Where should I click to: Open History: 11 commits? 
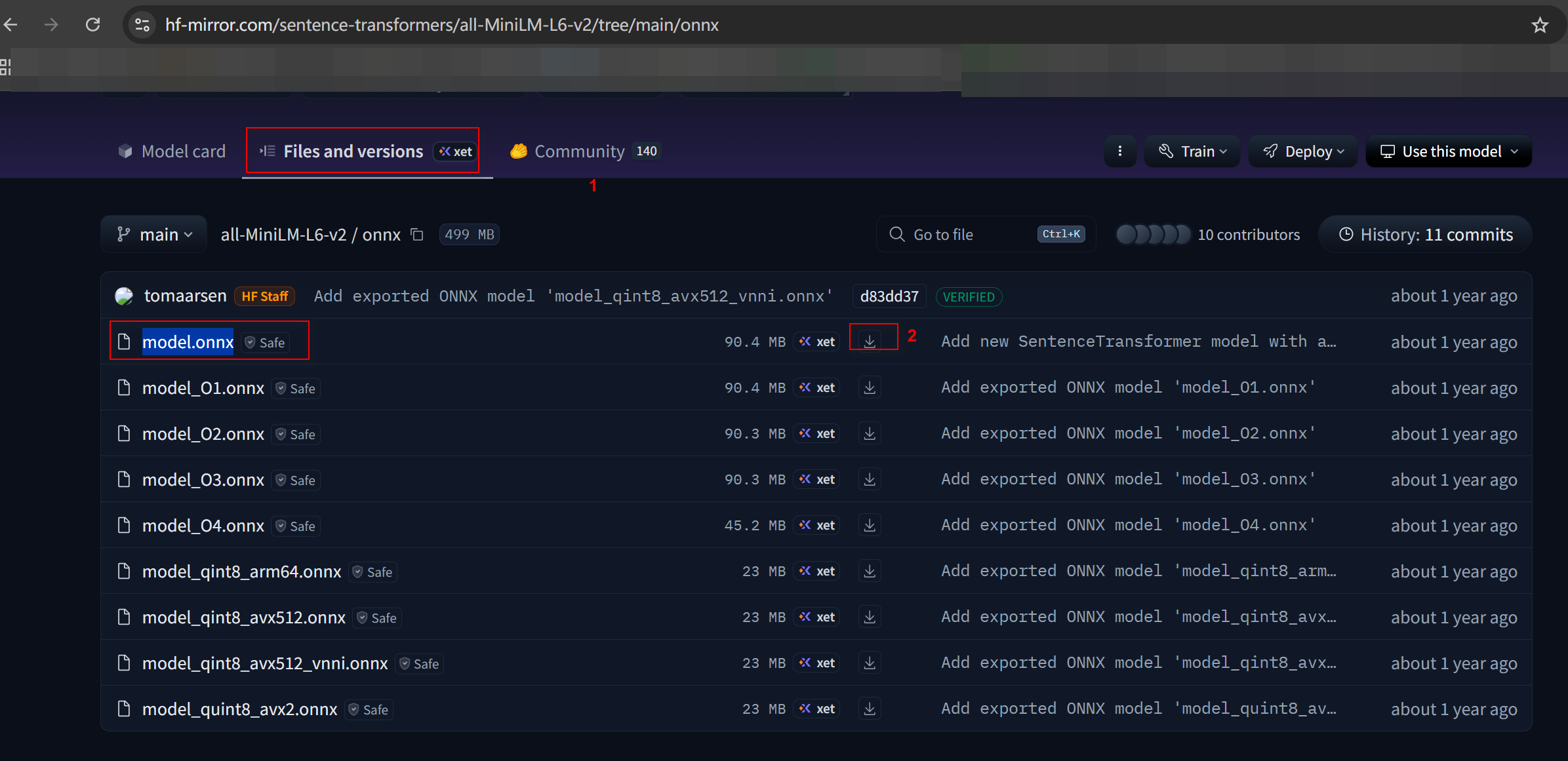pos(1425,235)
